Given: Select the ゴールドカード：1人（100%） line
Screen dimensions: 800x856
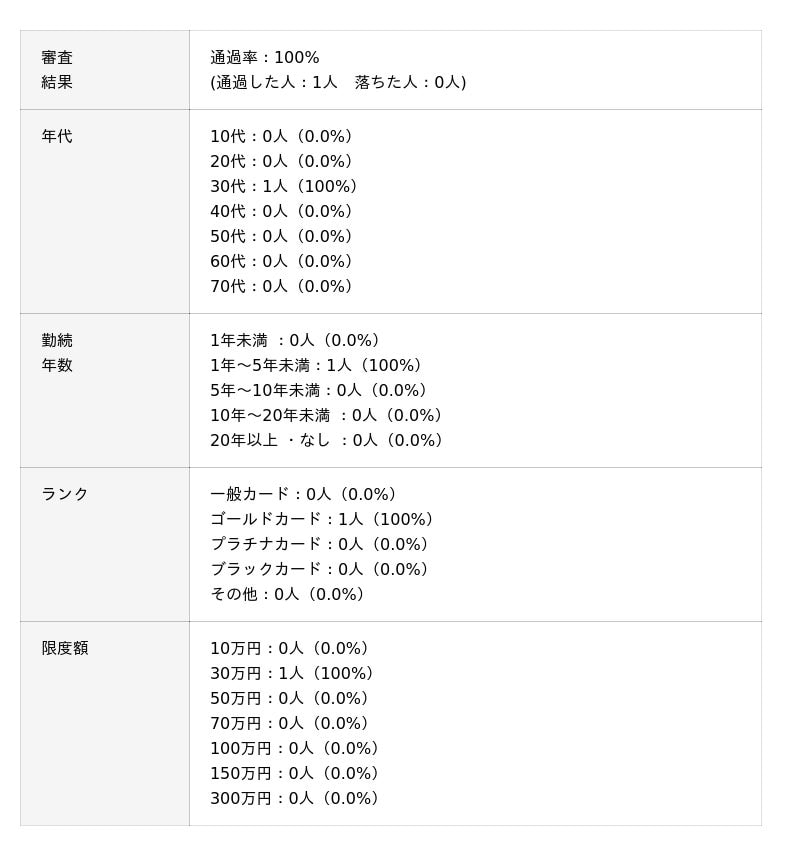Looking at the screenshot, I should tap(325, 520).
